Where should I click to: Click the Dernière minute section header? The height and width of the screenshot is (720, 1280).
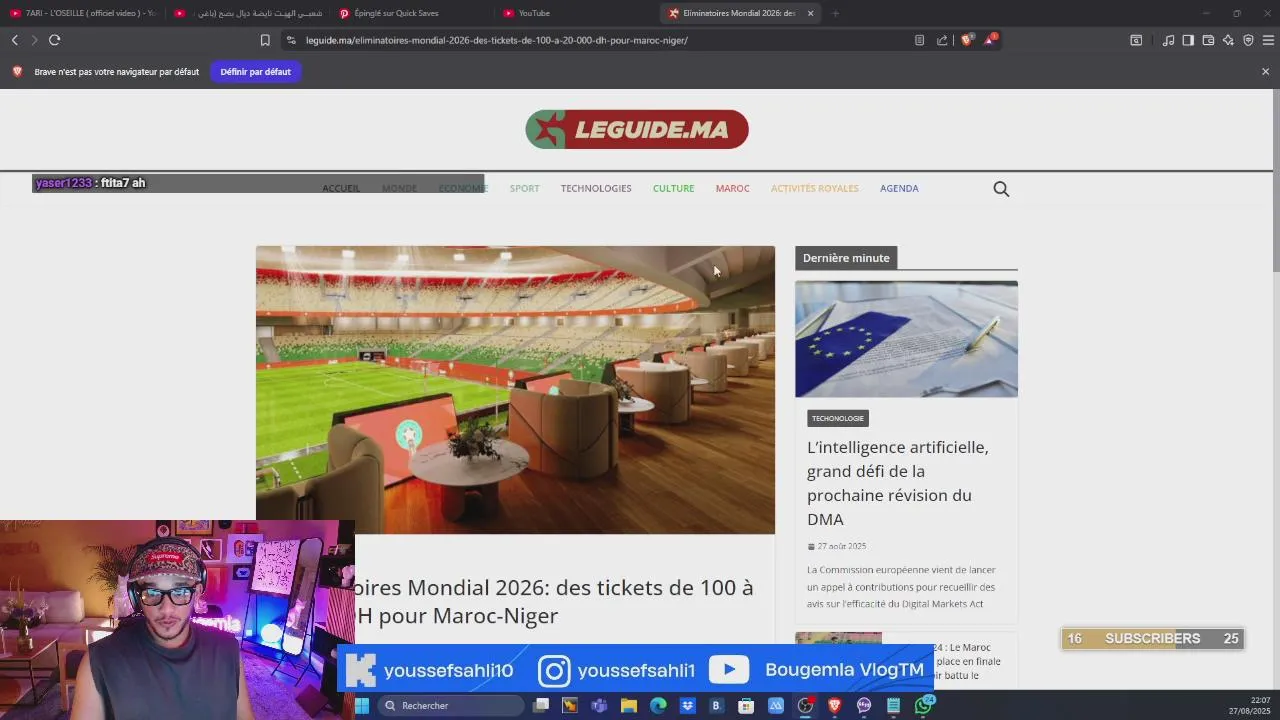[846, 258]
